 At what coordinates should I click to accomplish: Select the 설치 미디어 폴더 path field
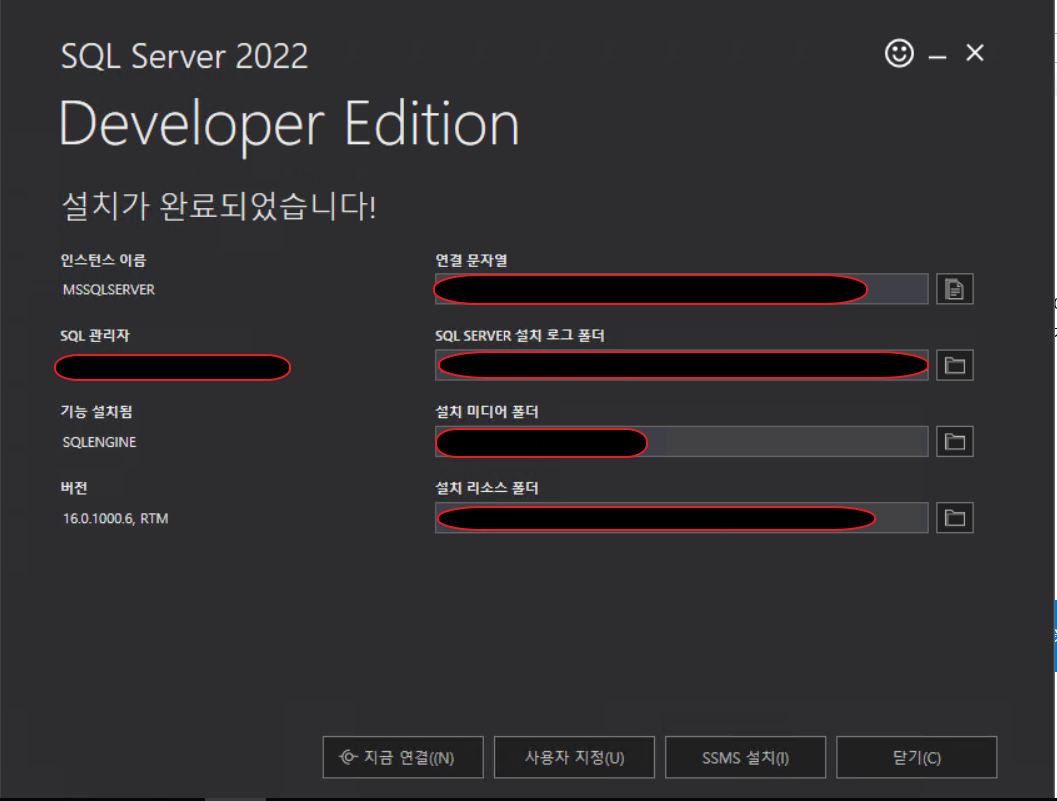coord(682,442)
